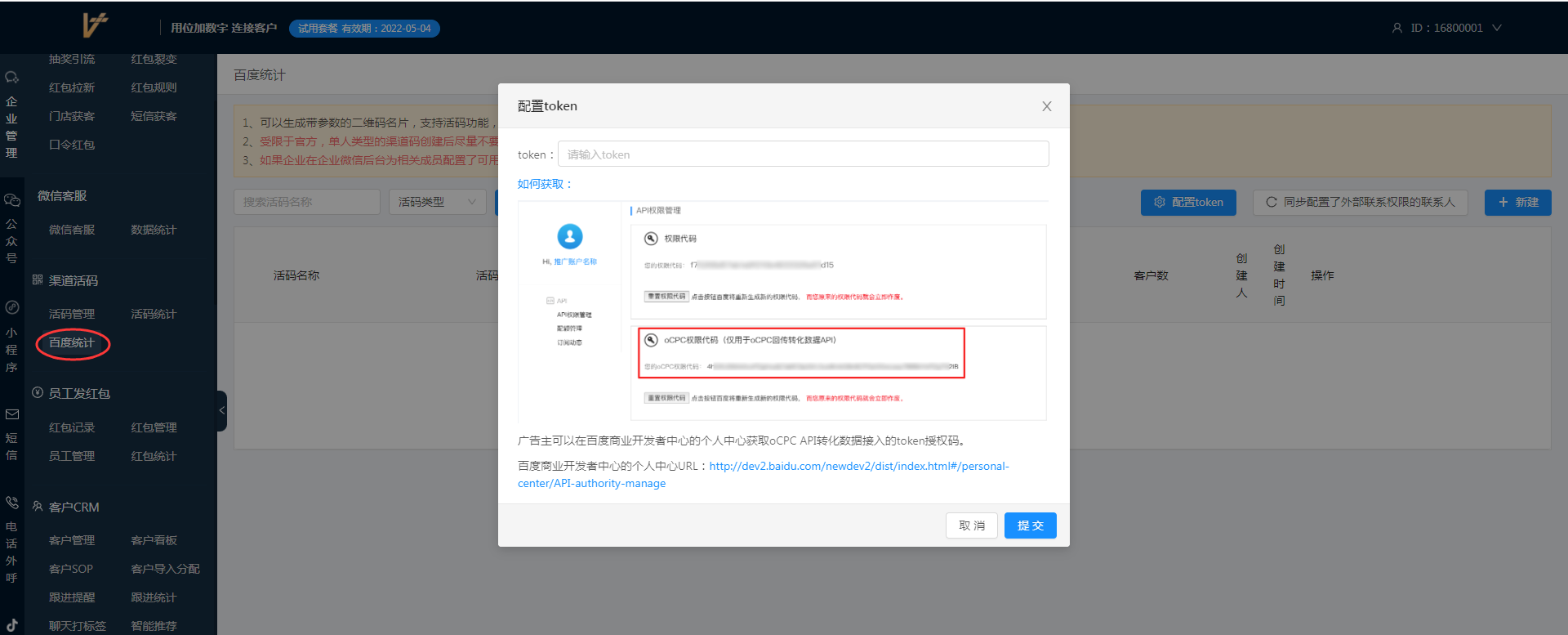Open 口令红包 menu item
Image resolution: width=1568 pixels, height=635 pixels.
coord(72,145)
